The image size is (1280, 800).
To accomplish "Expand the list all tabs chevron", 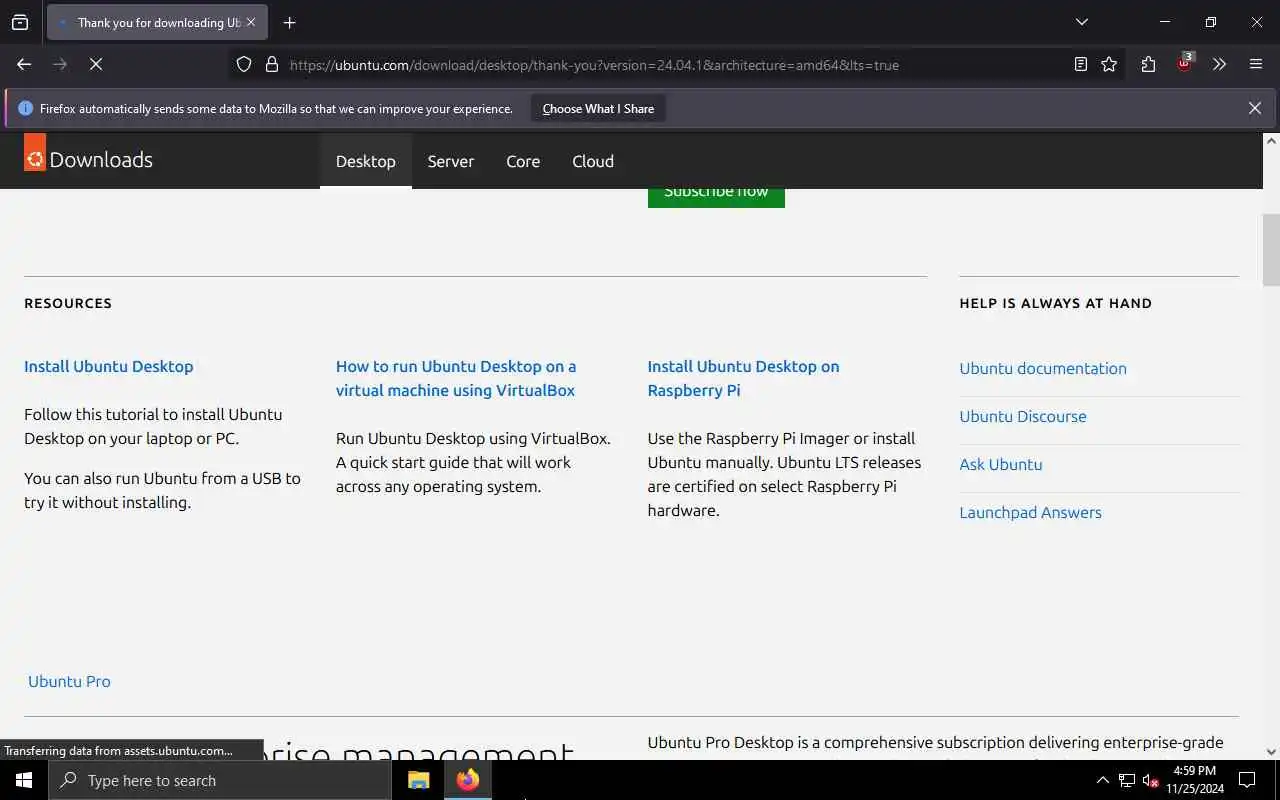I will point(1082,22).
